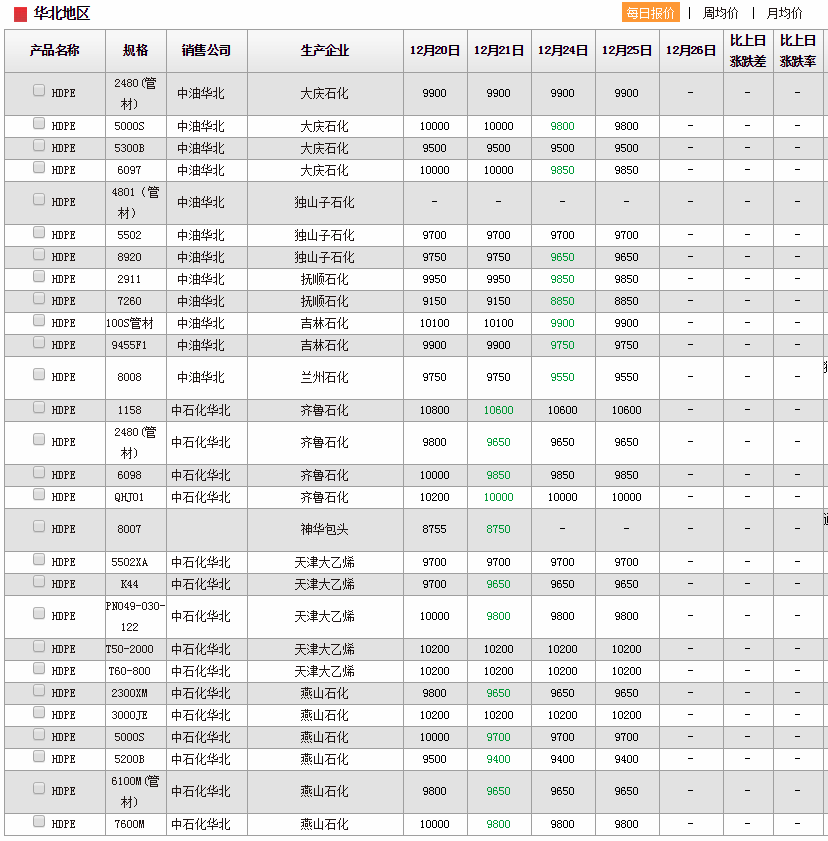Click the 比上日涨跌差 column header
The image size is (828, 841).
coord(748,51)
